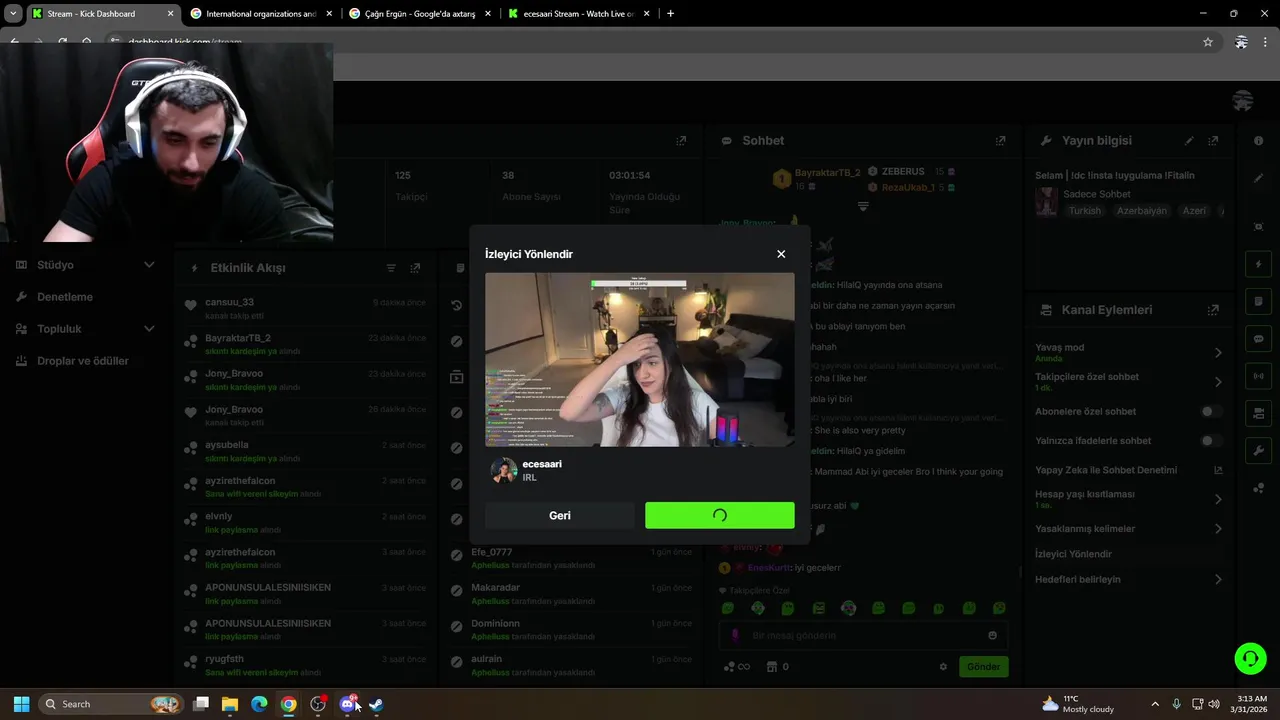Click the Gönder send button
1280x720 pixels.
coord(983,667)
